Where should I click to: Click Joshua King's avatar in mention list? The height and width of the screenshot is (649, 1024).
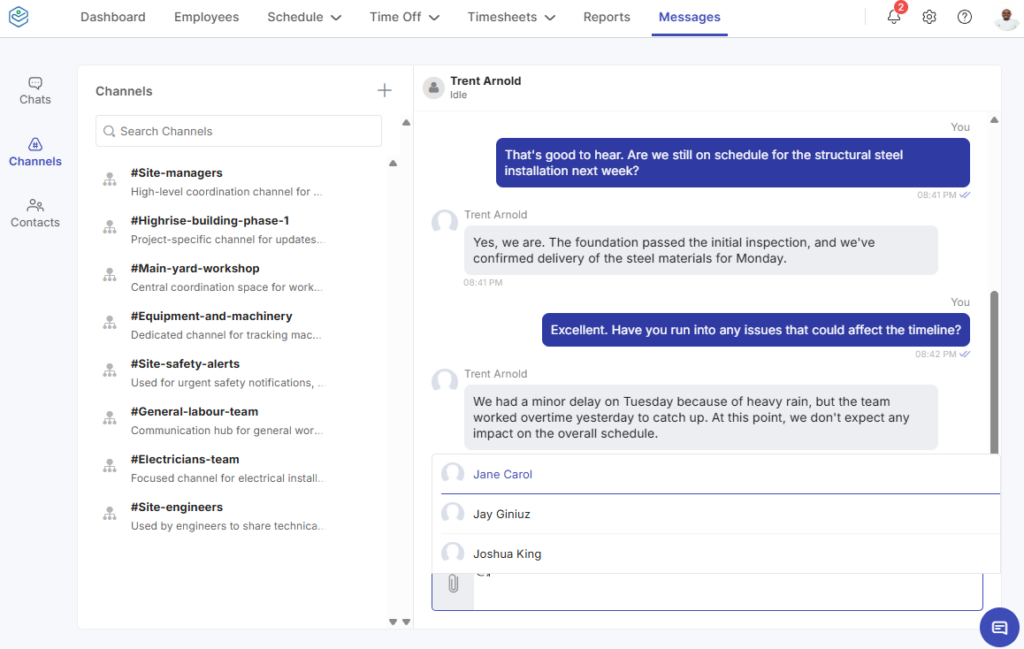(x=453, y=554)
